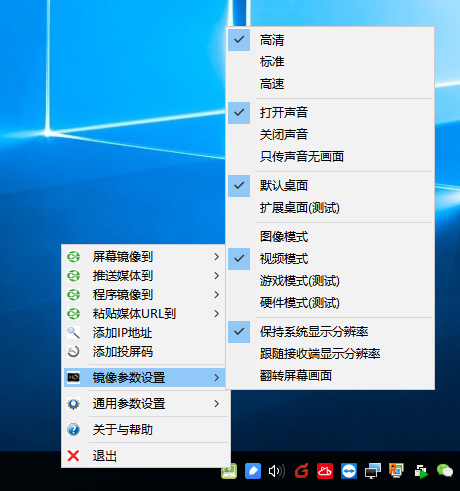
Task: Open the WeChat tray icon
Action: (x=445, y=471)
